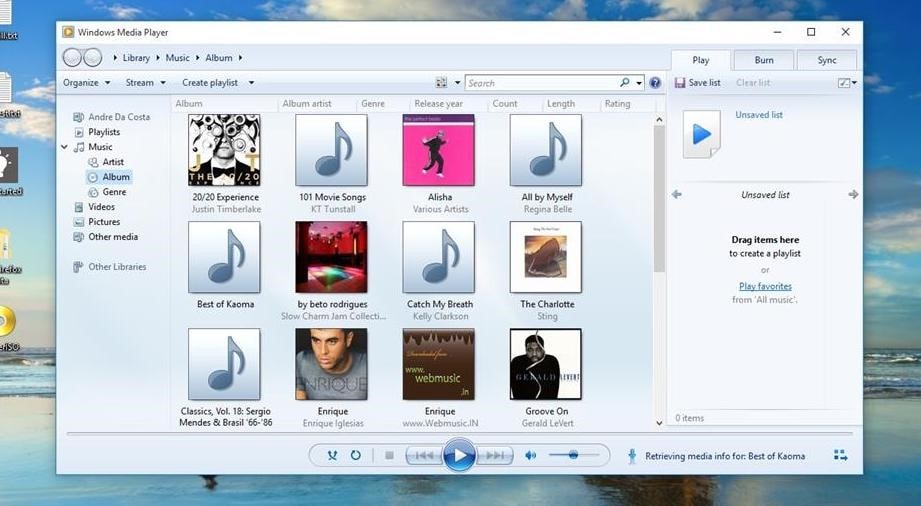Screen dimensions: 921x506
Task: Select Album under Music
Action: 109,177
